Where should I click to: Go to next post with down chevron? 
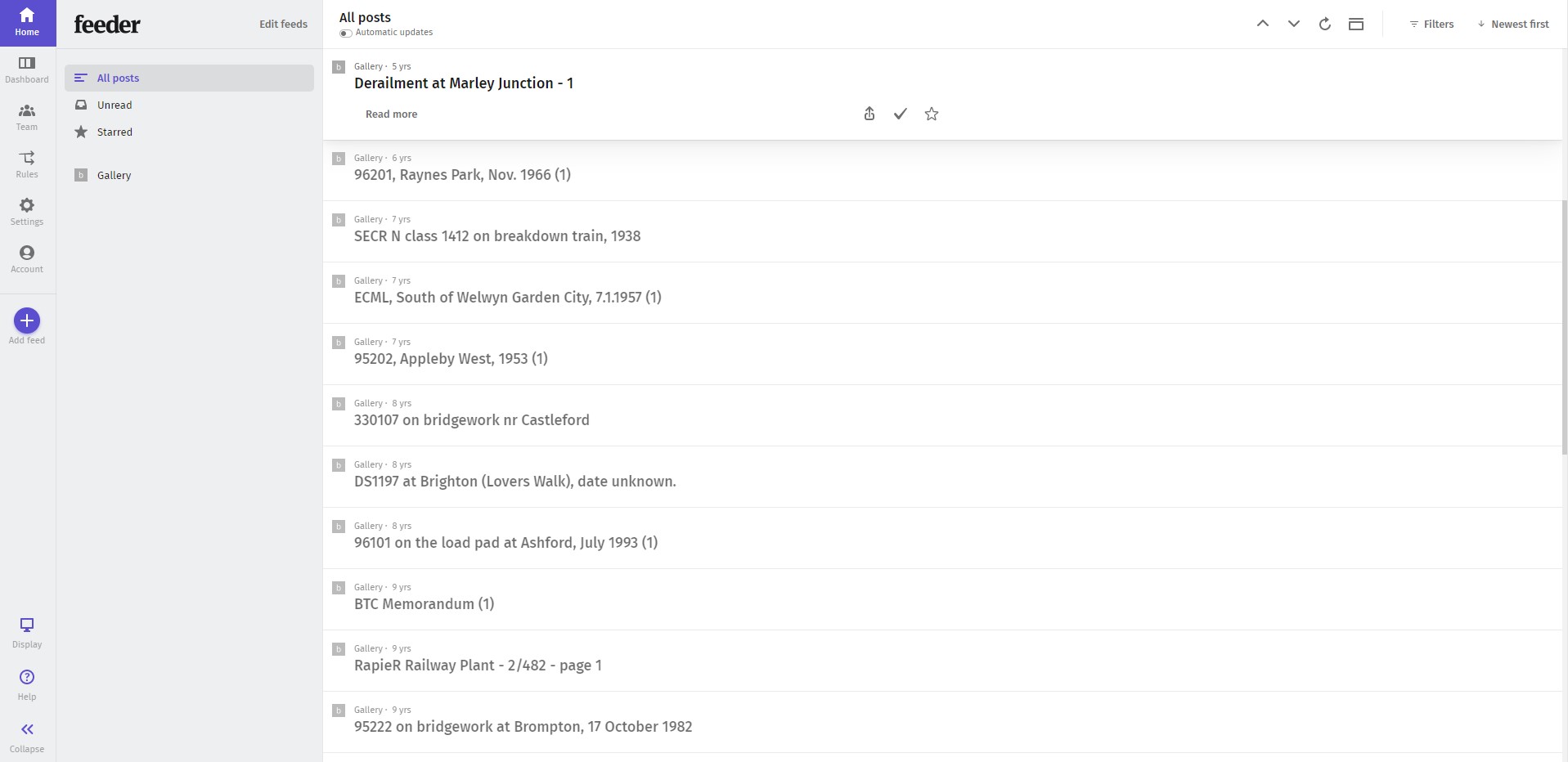tap(1294, 24)
